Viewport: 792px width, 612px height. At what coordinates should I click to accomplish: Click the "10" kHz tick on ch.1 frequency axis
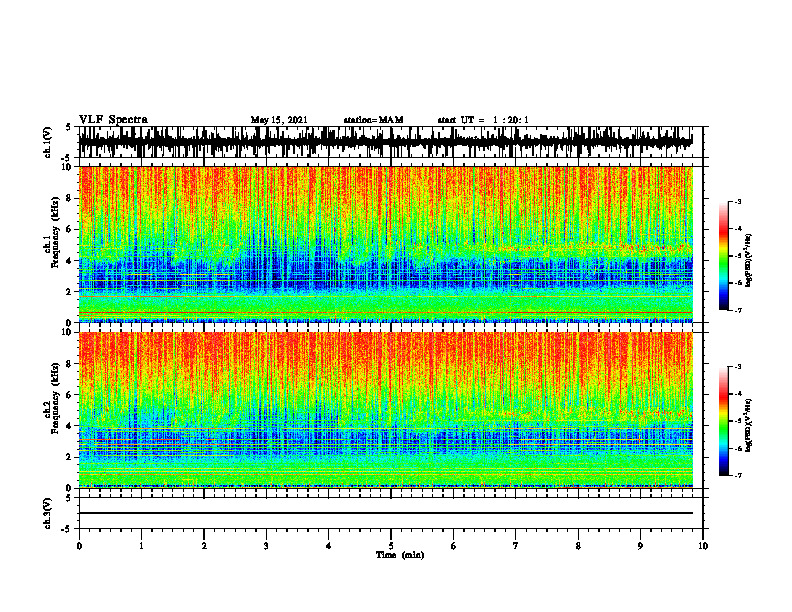[68, 167]
